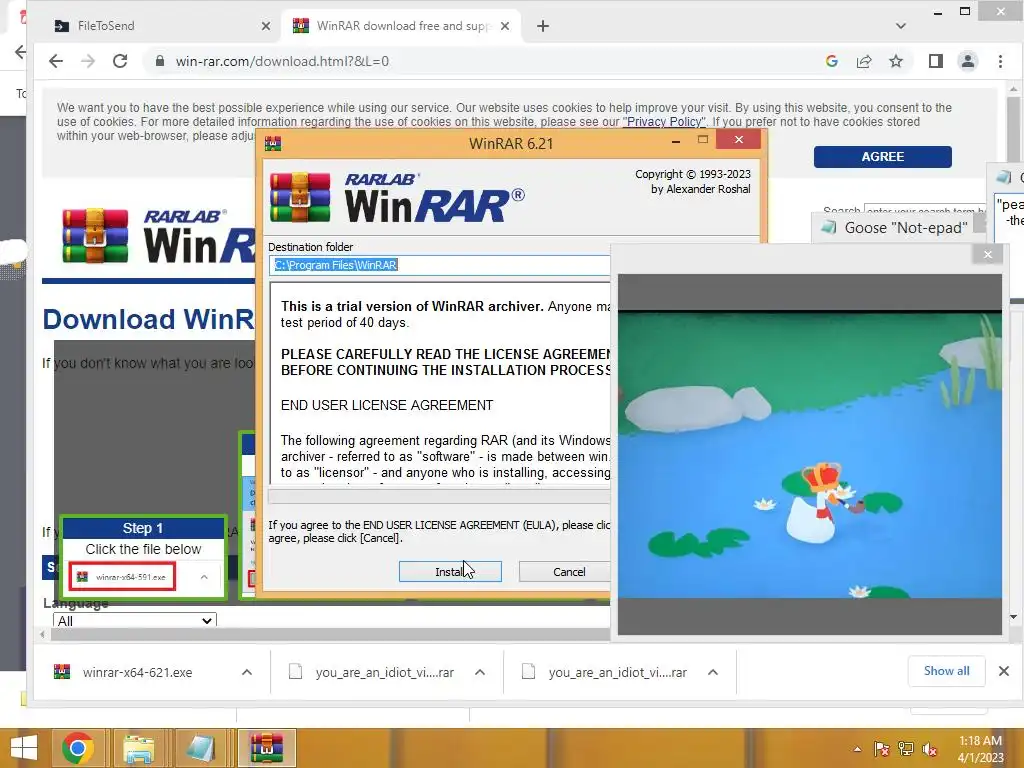The image size is (1024, 768).
Task: Click Show all downloads
Action: (x=946, y=671)
